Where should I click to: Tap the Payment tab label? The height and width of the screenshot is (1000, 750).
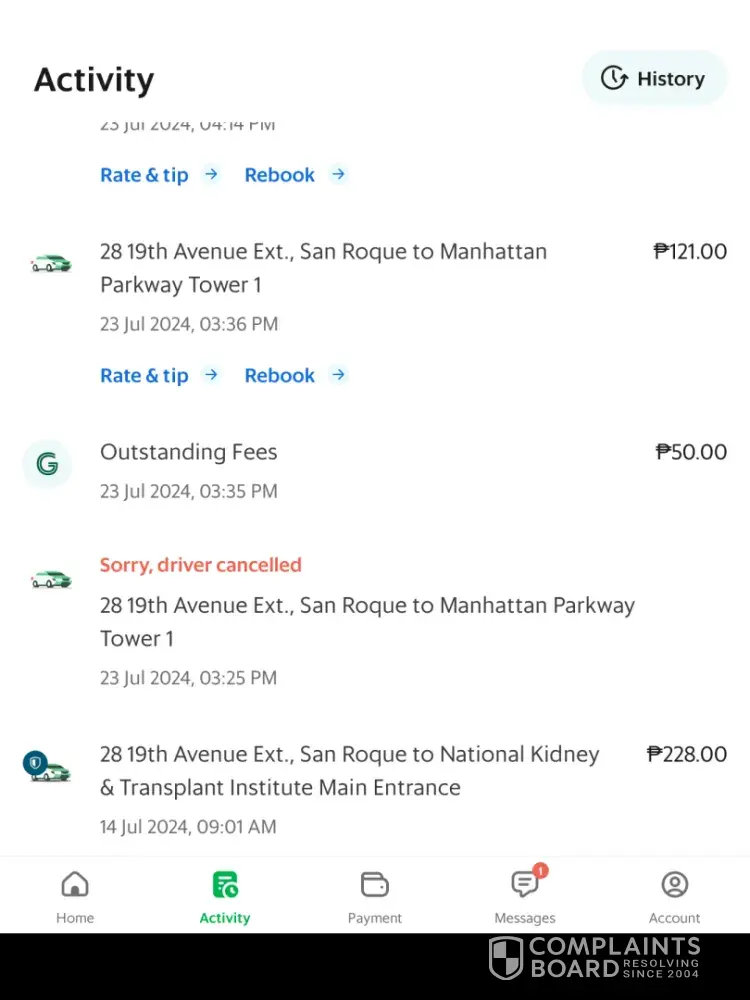click(x=375, y=918)
